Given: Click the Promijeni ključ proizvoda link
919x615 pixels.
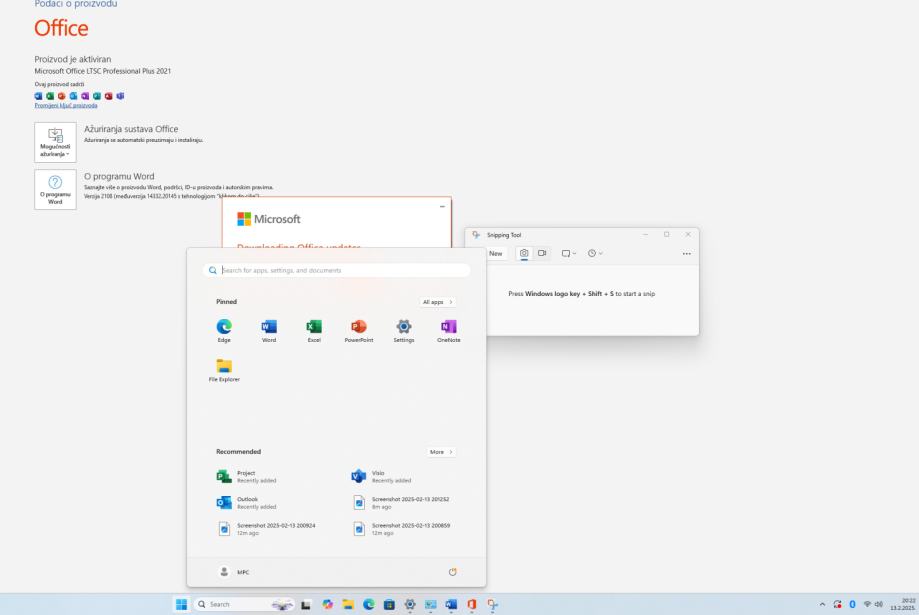Looking at the screenshot, I should pos(66,106).
